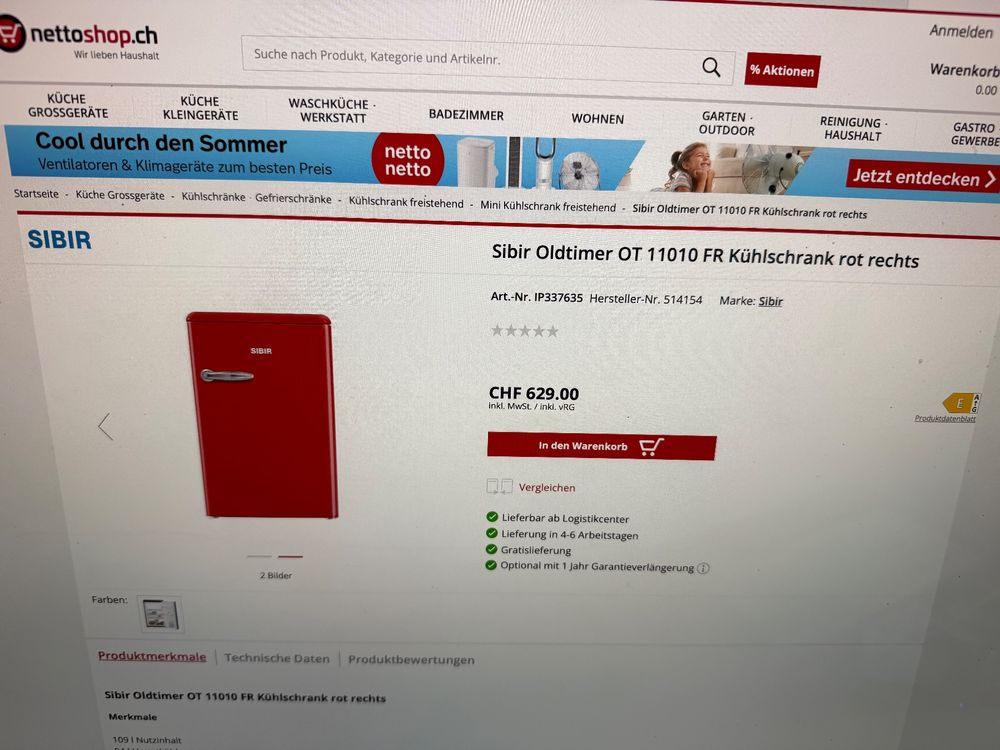The width and height of the screenshot is (1000, 750).
Task: Open the Badezimmer menu
Action: click(x=466, y=115)
